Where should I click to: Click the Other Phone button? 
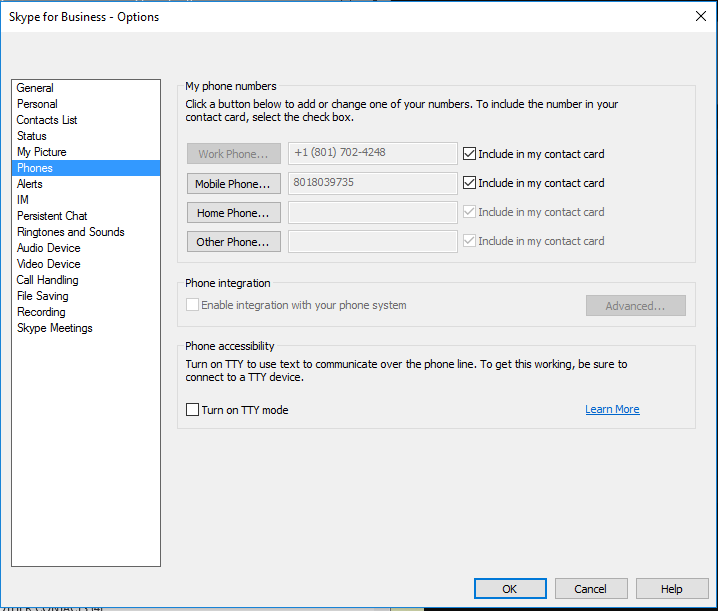pos(234,242)
